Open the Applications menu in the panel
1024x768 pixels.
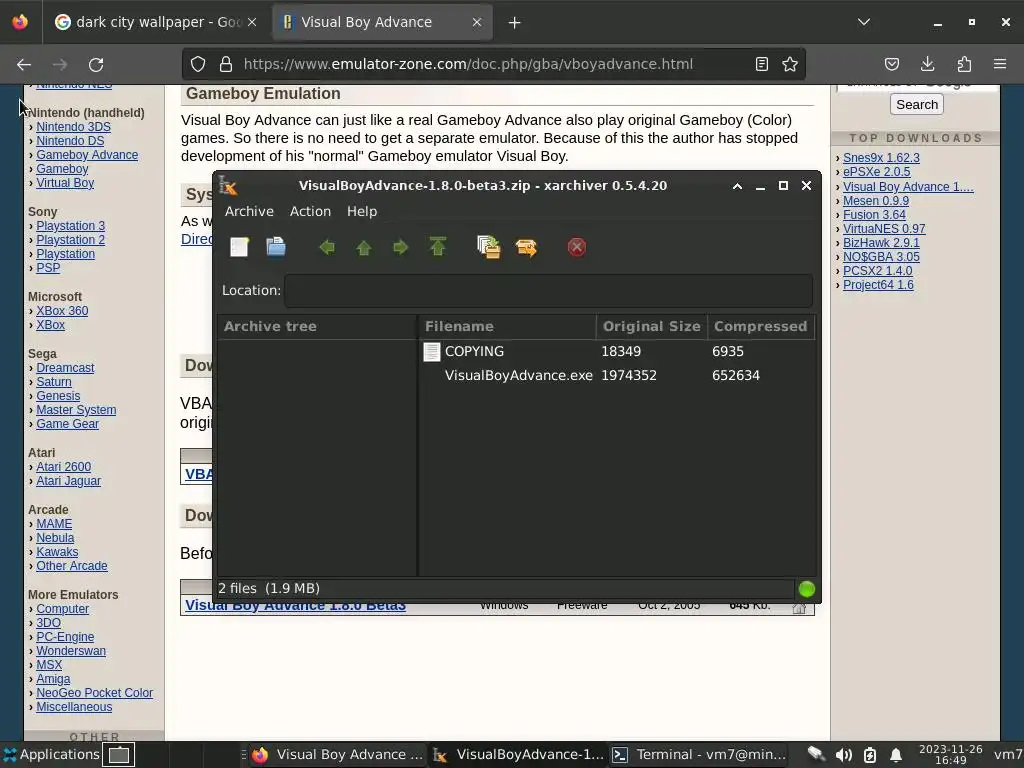tap(51, 755)
